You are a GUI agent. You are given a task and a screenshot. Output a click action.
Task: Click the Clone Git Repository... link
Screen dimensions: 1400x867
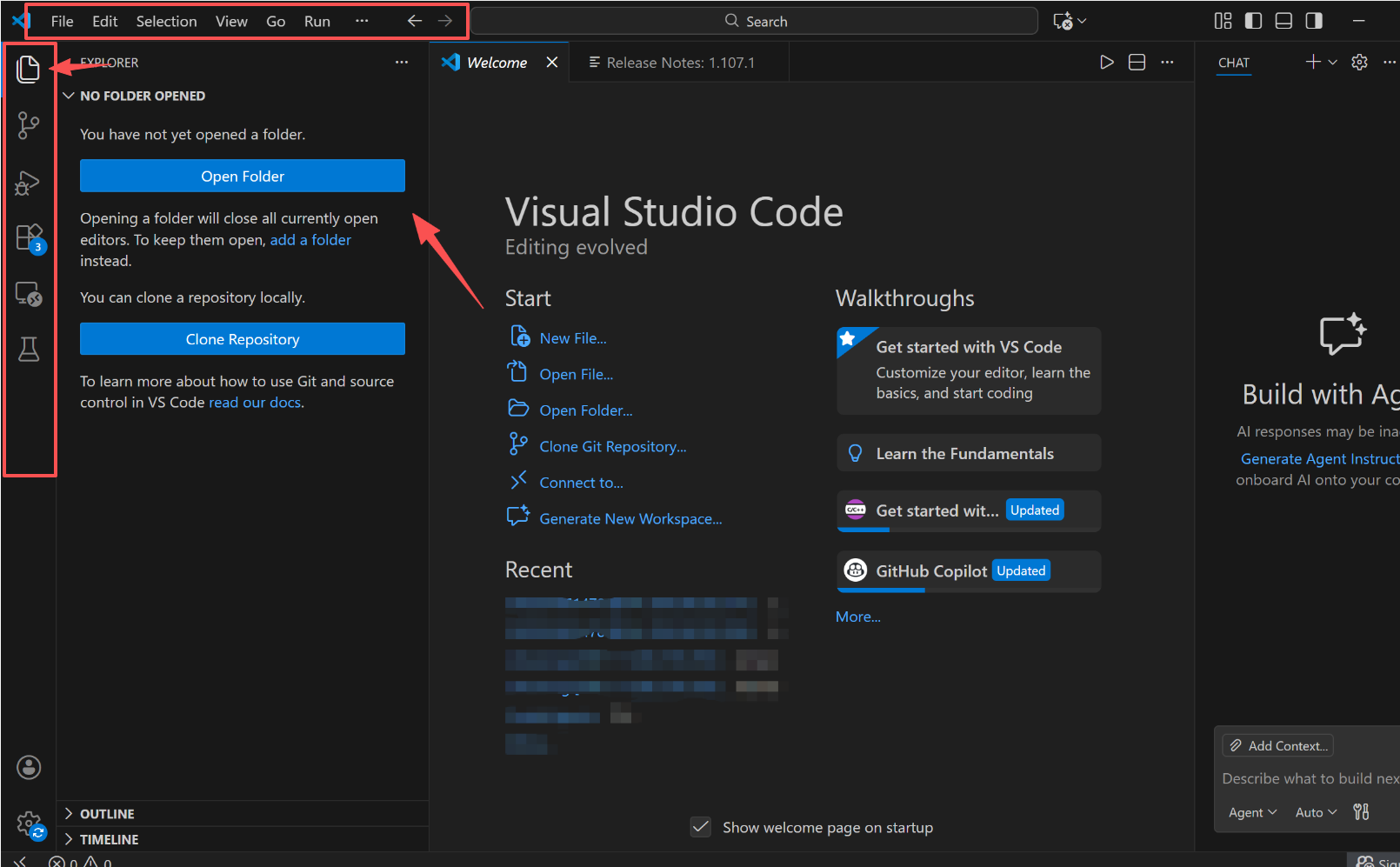(x=612, y=446)
